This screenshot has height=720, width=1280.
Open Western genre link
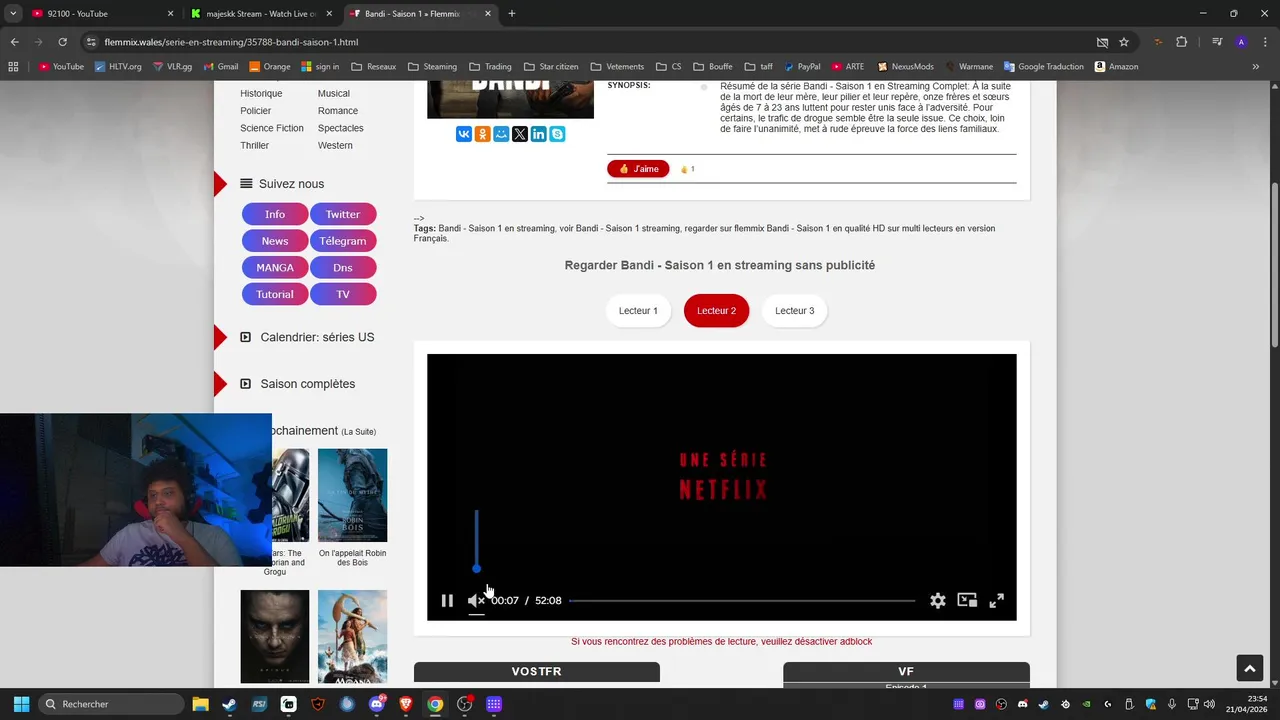[x=335, y=146]
